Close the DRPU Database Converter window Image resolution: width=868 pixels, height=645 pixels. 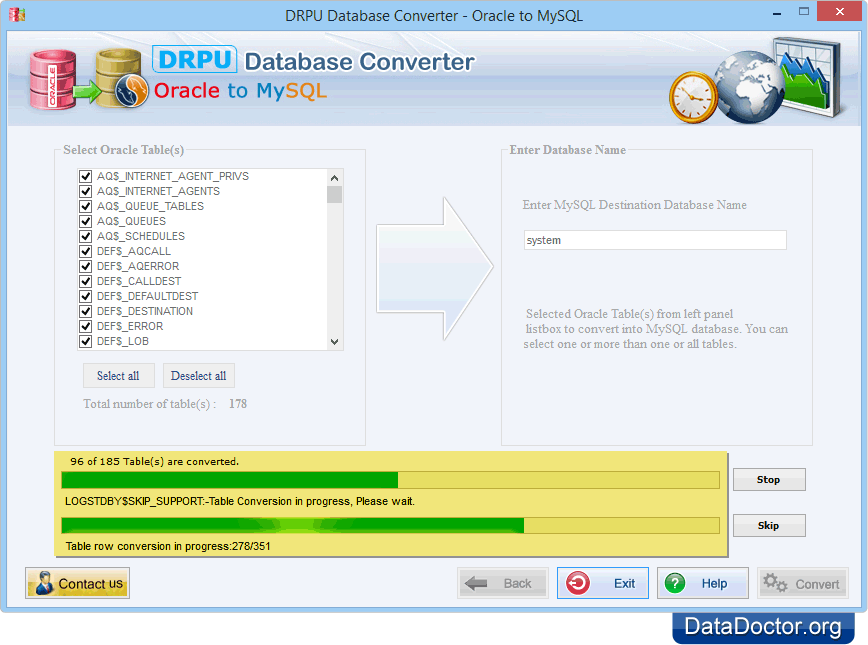click(840, 12)
